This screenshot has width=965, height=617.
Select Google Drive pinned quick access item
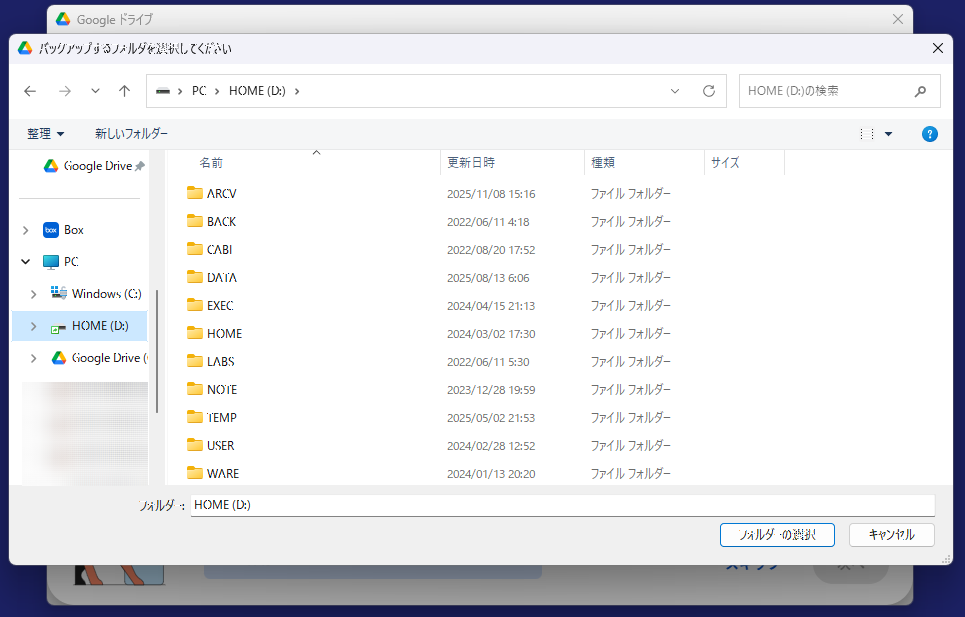click(x=97, y=166)
